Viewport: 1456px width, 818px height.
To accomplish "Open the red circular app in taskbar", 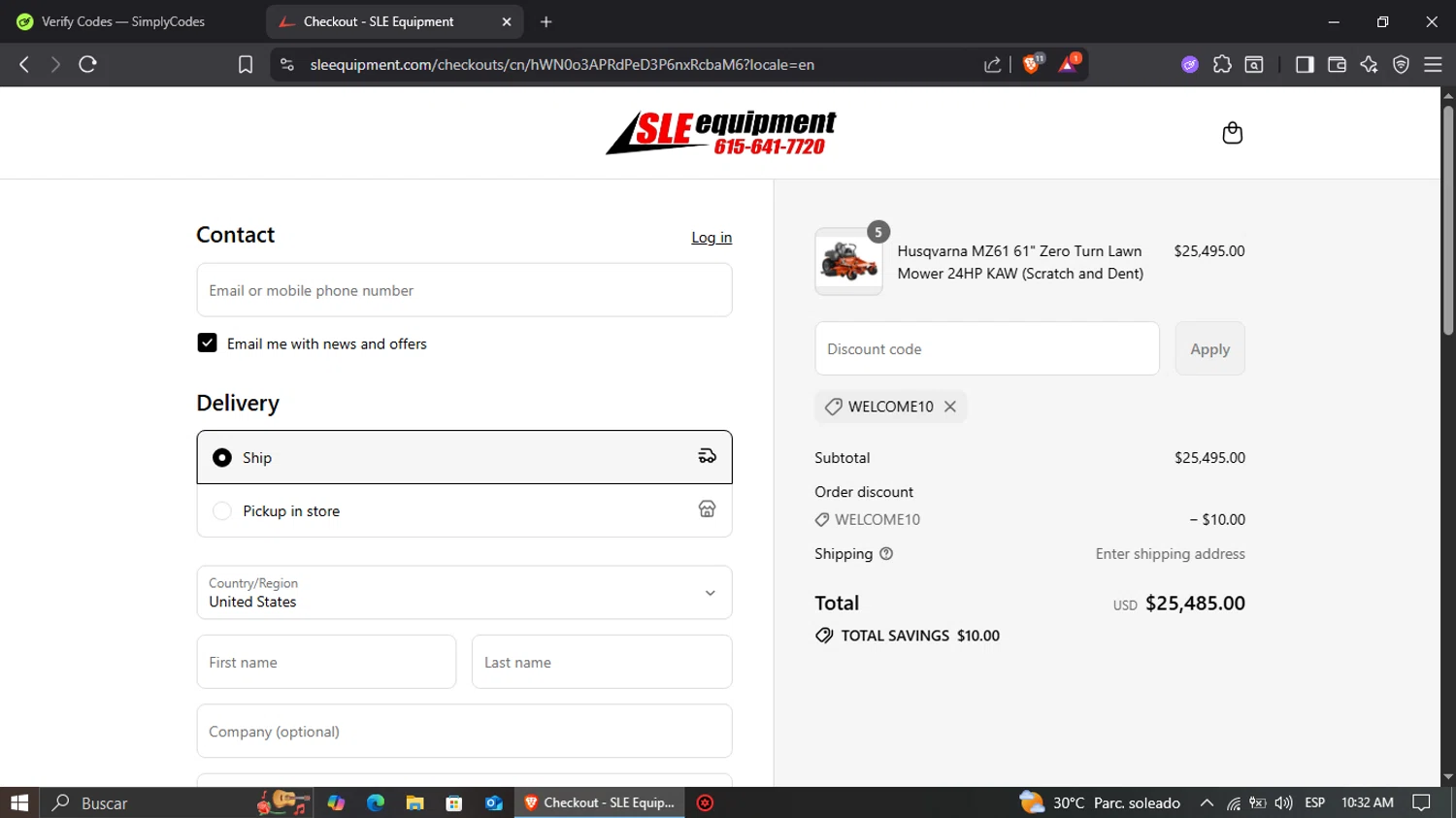I will coord(706,802).
